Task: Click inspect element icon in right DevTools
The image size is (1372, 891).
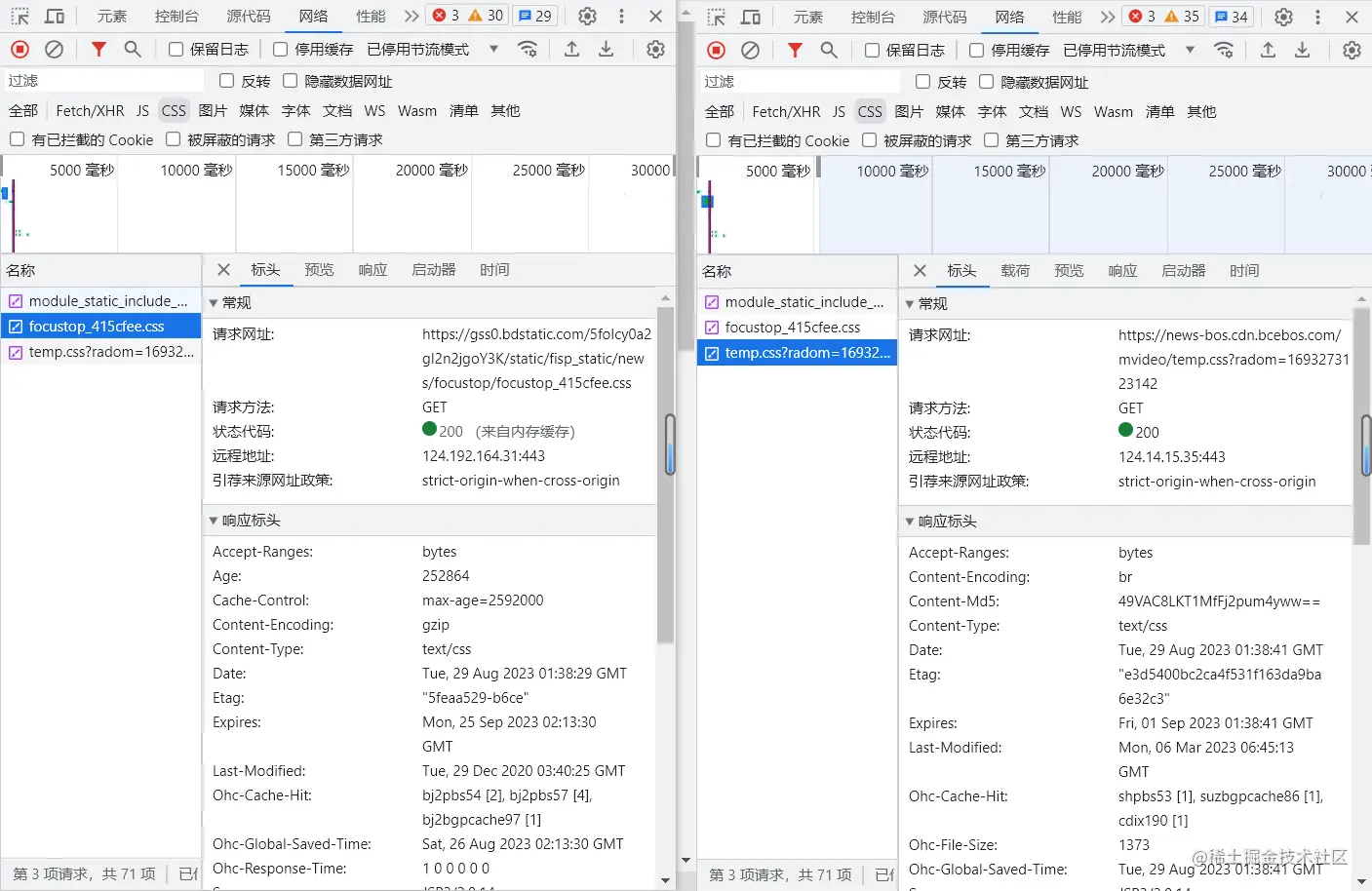Action: click(x=717, y=17)
